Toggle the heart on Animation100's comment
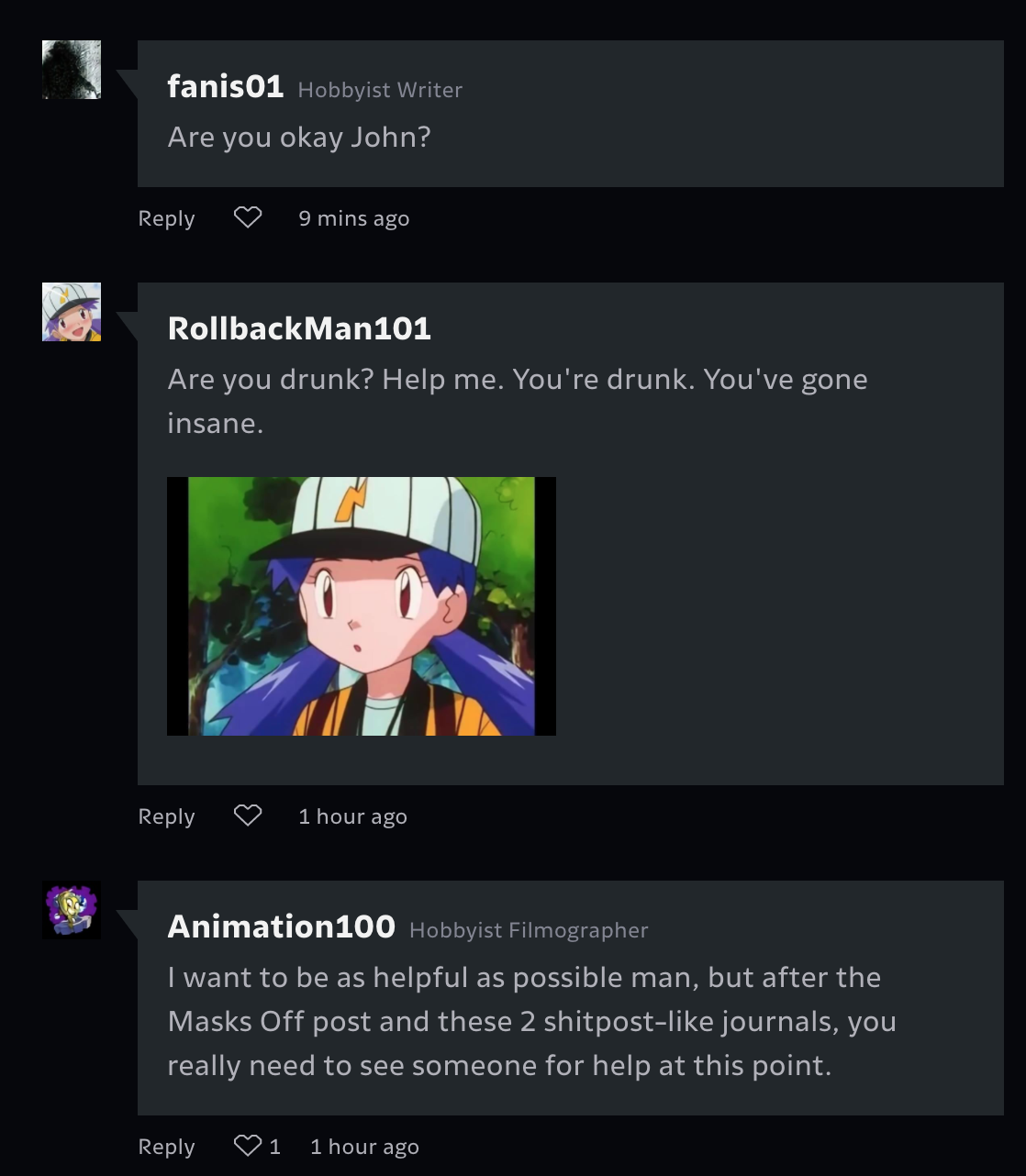This screenshot has width=1026, height=1176. 248,1146
